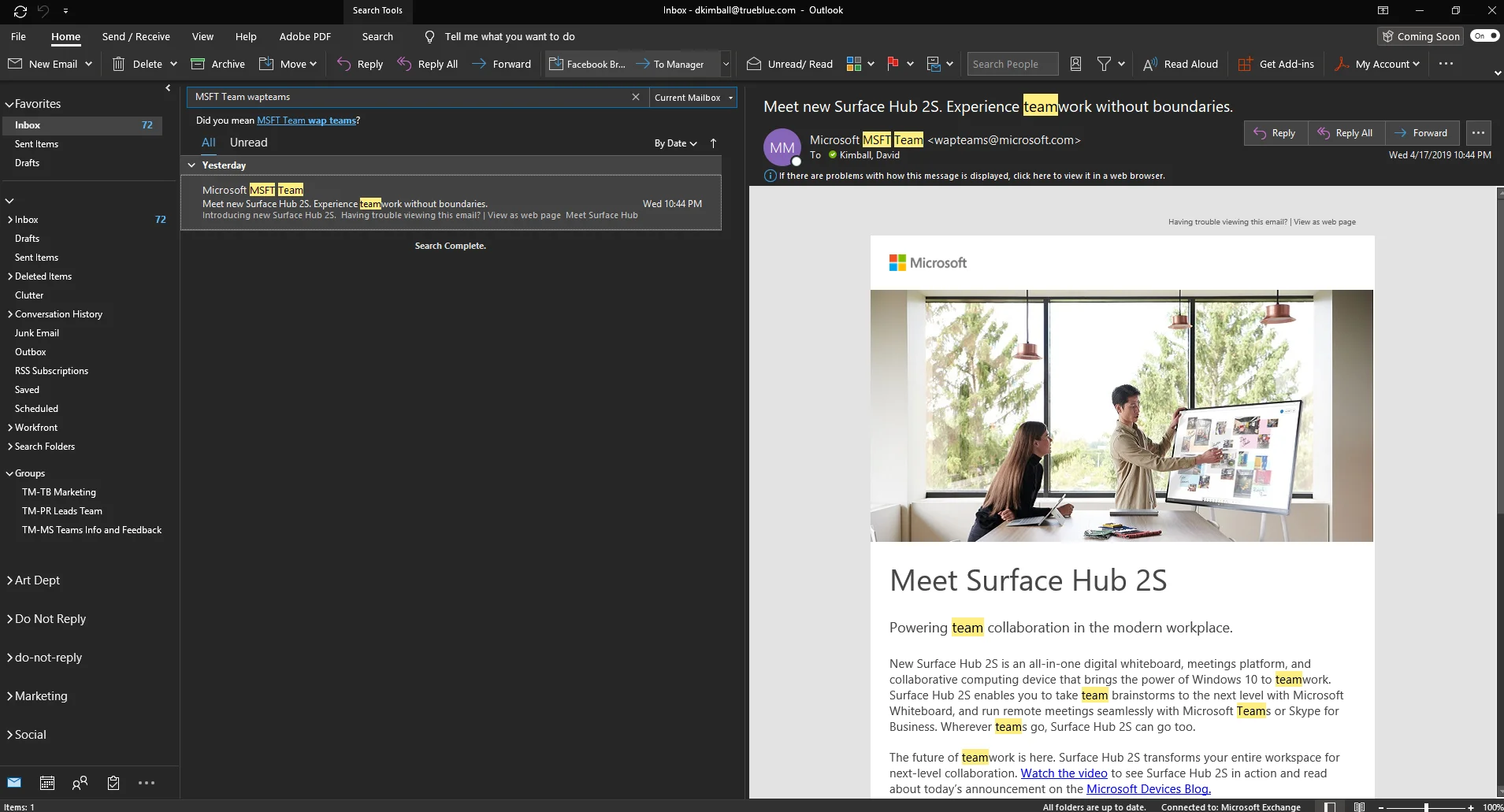The height and width of the screenshot is (812, 1504).
Task: Start Read Aloud for this message
Action: [x=1180, y=64]
